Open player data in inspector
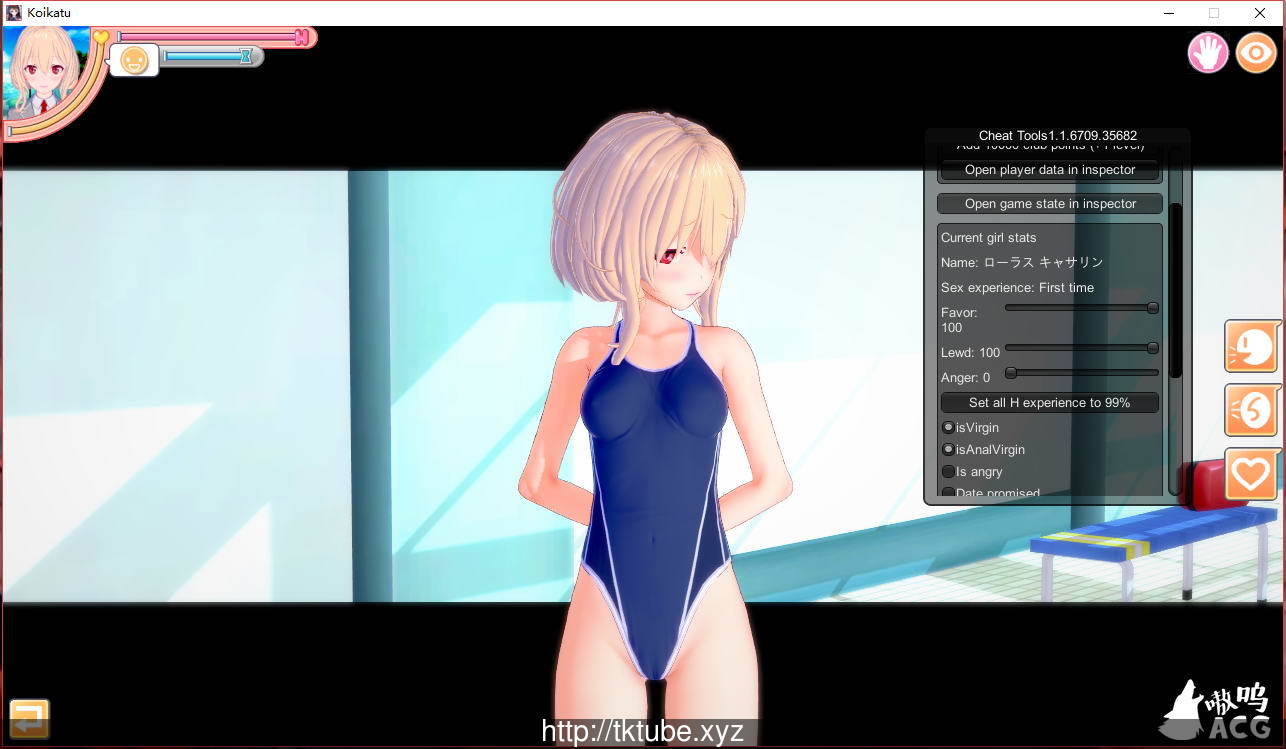1286x749 pixels. pos(1049,170)
